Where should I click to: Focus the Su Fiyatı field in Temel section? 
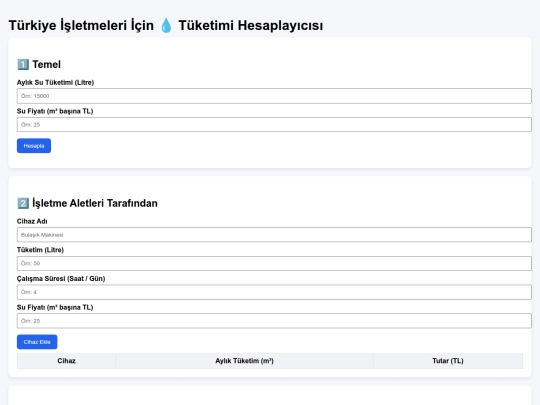(x=274, y=124)
